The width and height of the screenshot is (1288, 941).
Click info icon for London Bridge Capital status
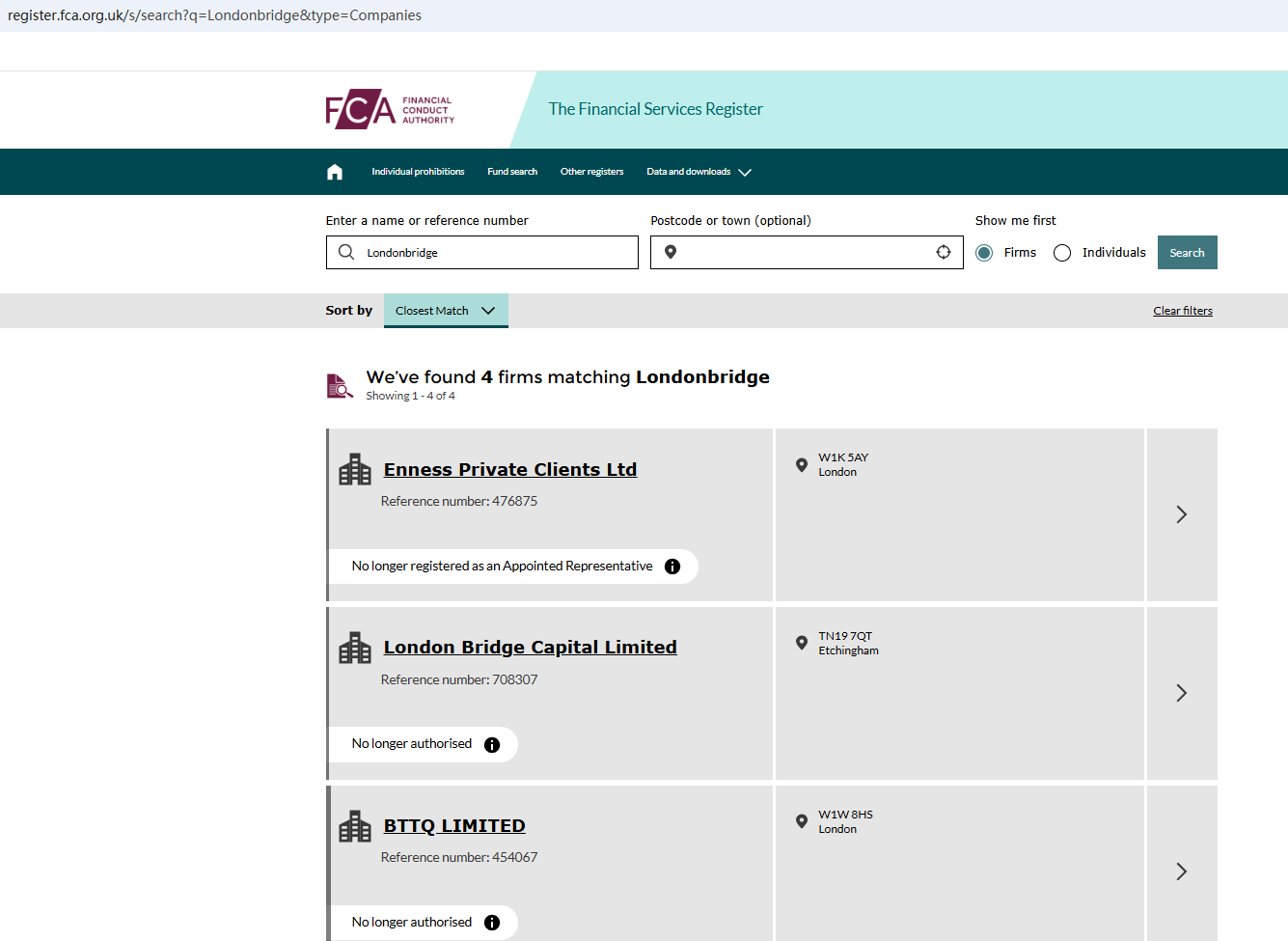[492, 745]
